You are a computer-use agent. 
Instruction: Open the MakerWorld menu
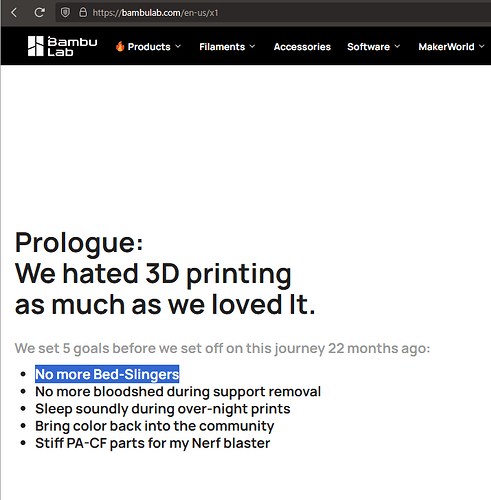click(x=446, y=47)
